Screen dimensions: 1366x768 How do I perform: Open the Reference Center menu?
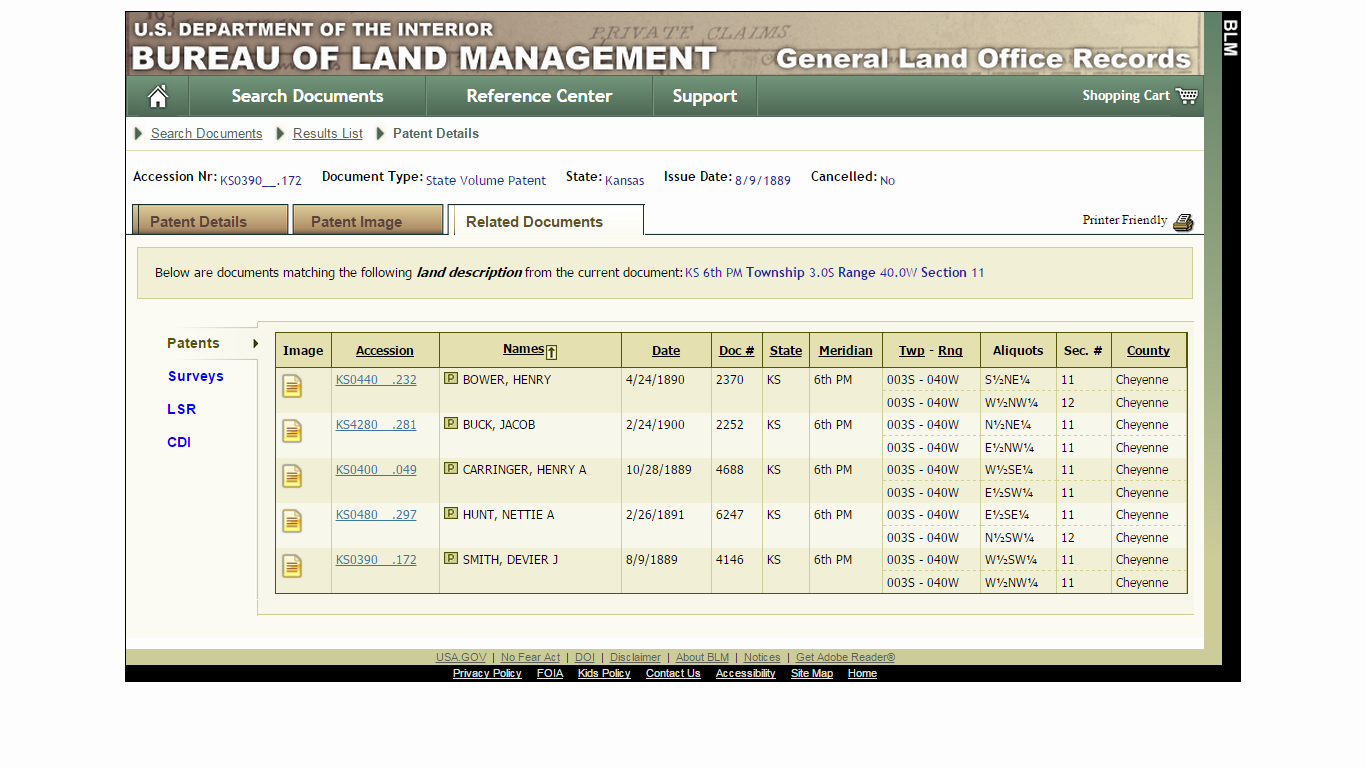[x=539, y=95]
